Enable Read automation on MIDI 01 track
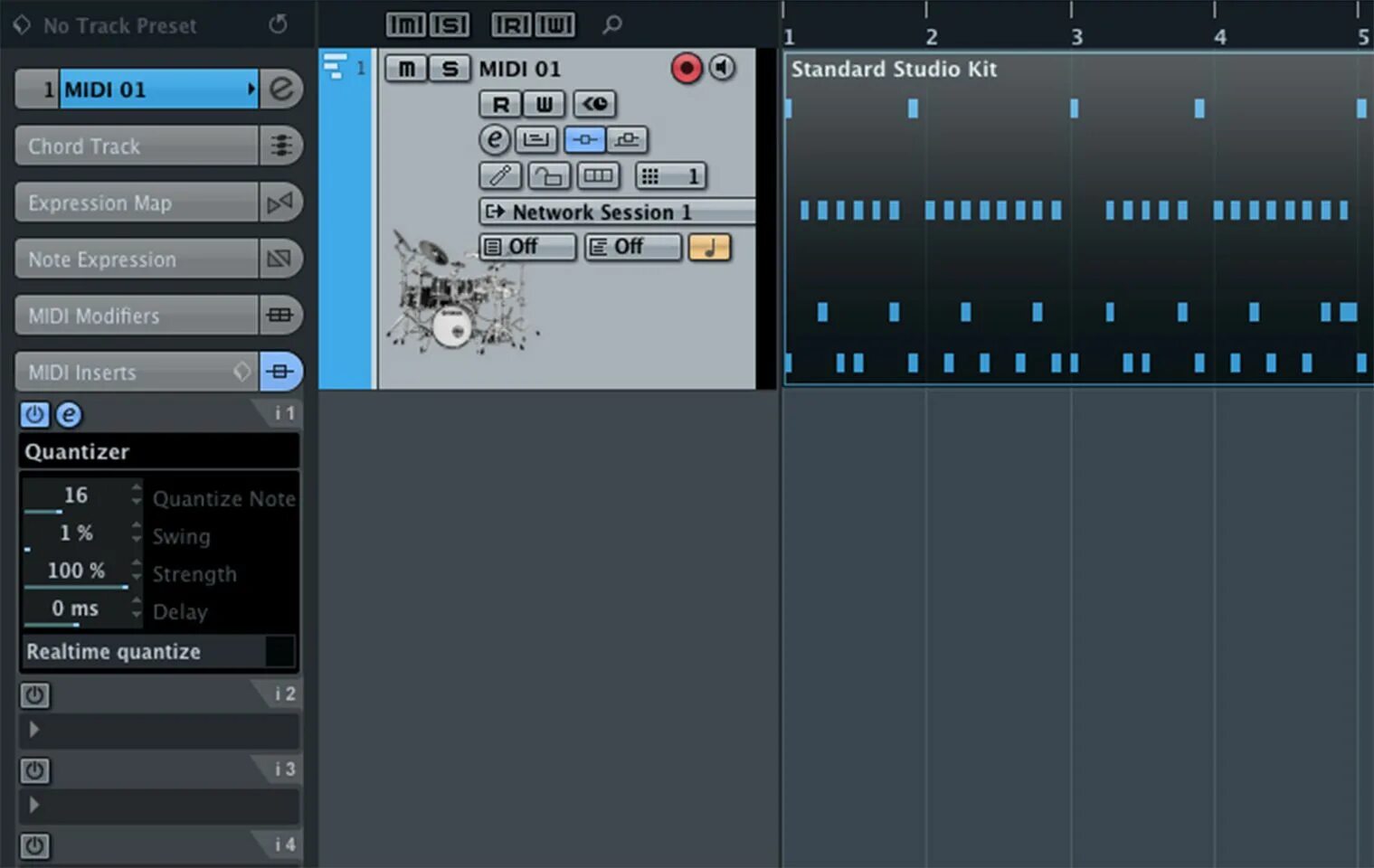This screenshot has height=868, width=1374. pyautogui.click(x=499, y=104)
